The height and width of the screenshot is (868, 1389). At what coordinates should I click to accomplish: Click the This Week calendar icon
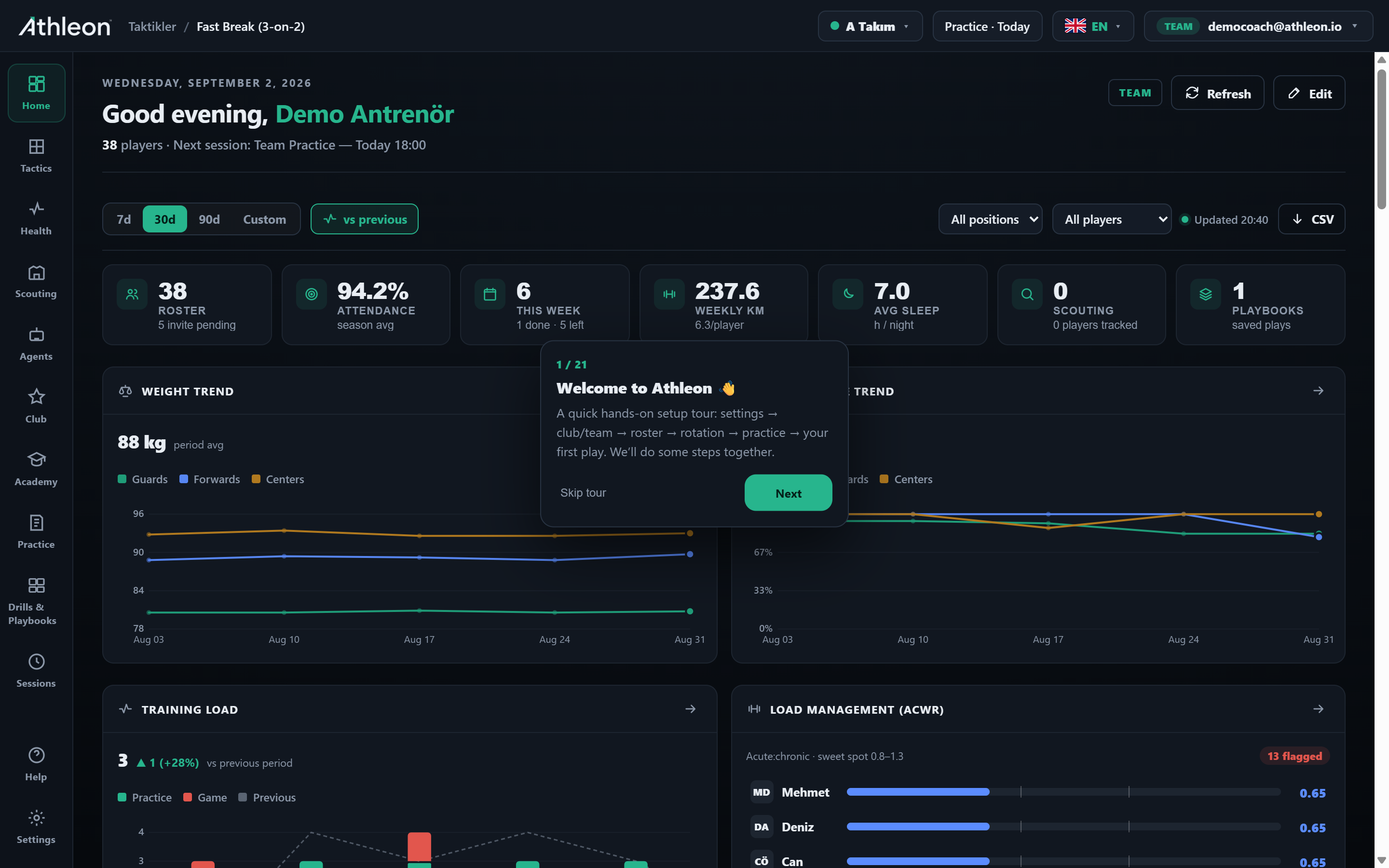tap(490, 294)
